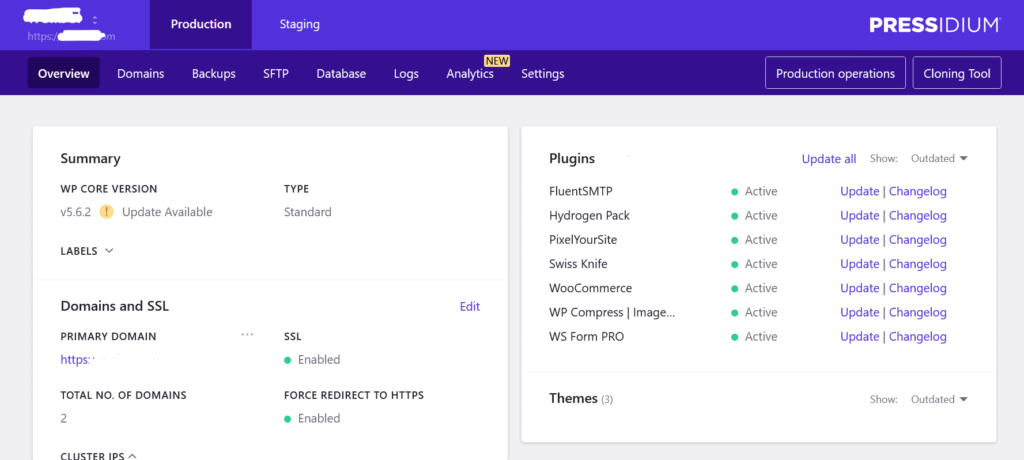Click the Themes heading
1024x460 pixels.
573,398
